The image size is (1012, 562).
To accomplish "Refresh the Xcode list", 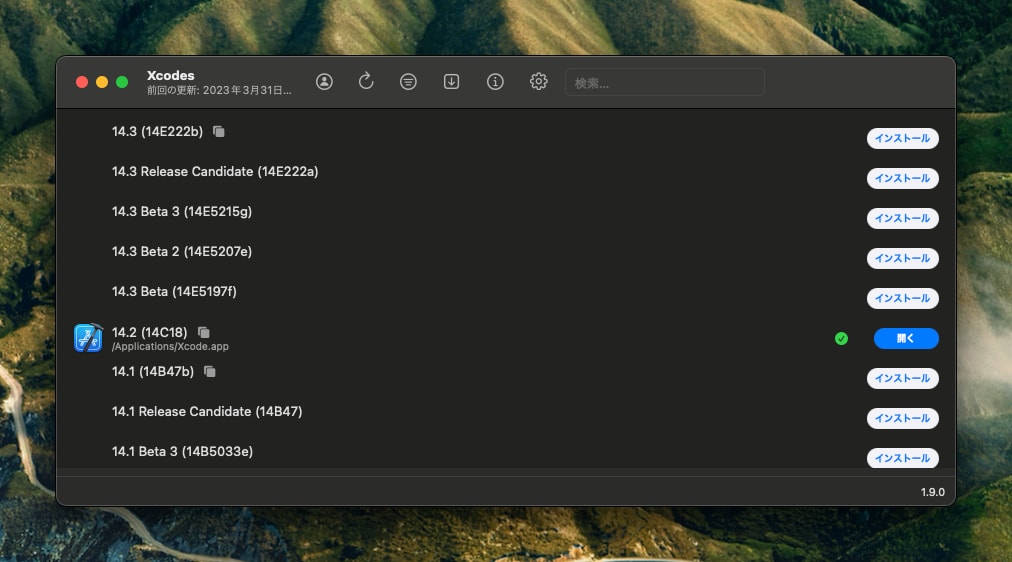I will click(366, 81).
